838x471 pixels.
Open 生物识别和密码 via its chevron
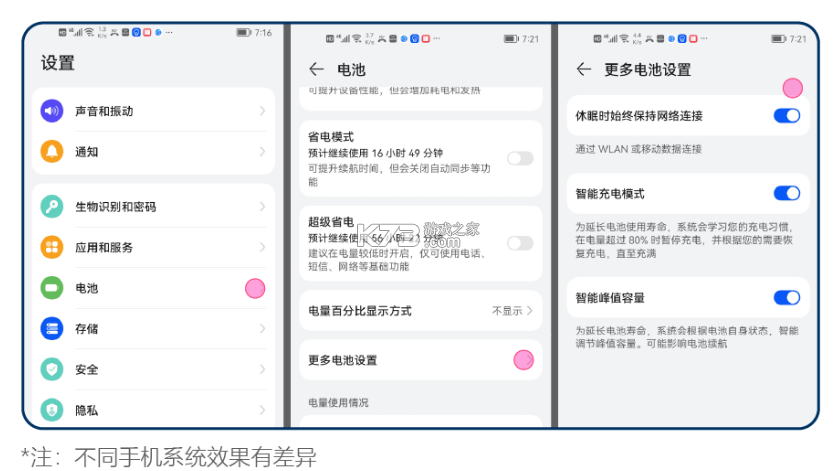(262, 206)
